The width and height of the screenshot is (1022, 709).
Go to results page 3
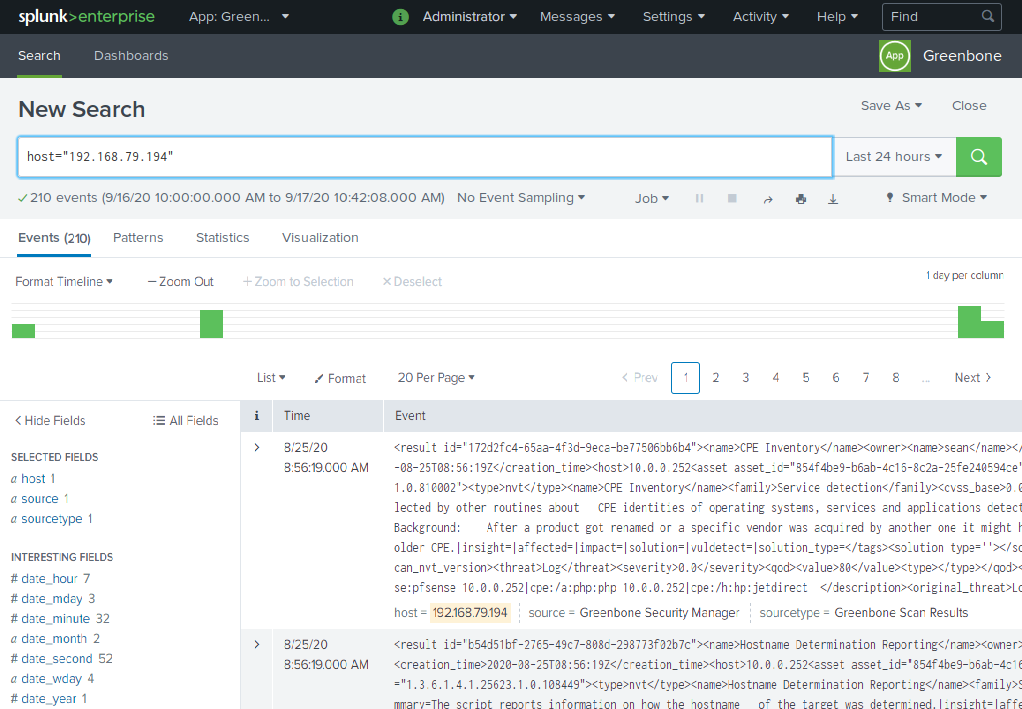[746, 378]
